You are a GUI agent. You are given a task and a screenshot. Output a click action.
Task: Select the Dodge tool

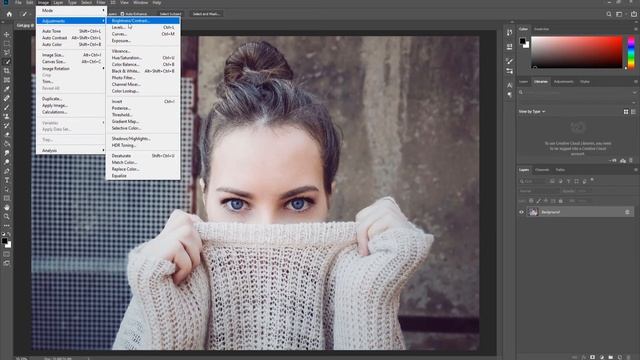pyautogui.click(x=7, y=162)
